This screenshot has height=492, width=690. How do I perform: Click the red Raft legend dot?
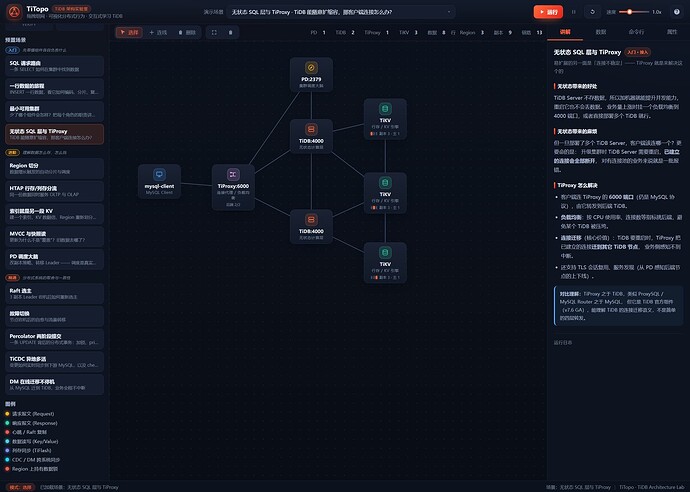(x=7, y=432)
